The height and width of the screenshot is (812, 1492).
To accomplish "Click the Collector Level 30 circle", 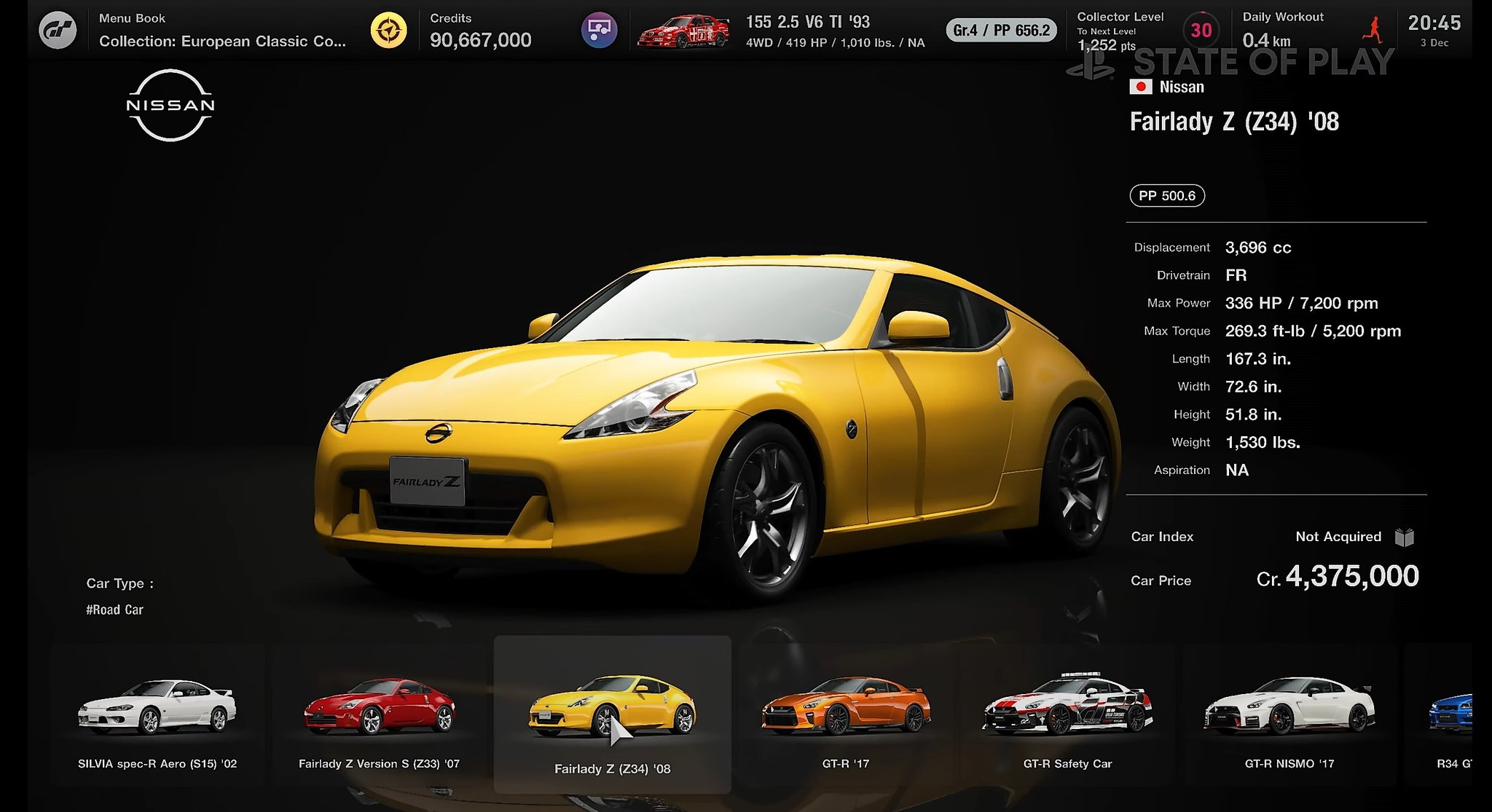I will pos(1201,30).
